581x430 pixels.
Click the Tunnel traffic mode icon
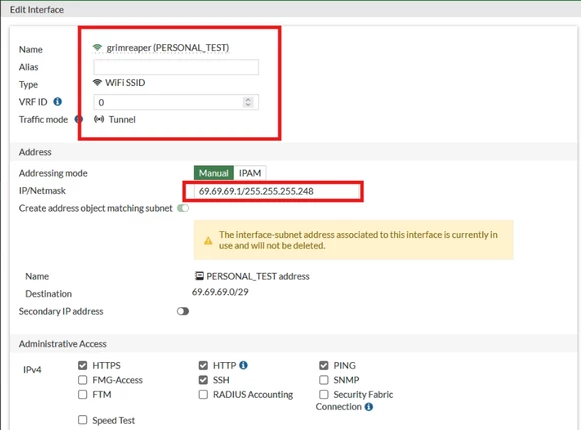[99, 119]
